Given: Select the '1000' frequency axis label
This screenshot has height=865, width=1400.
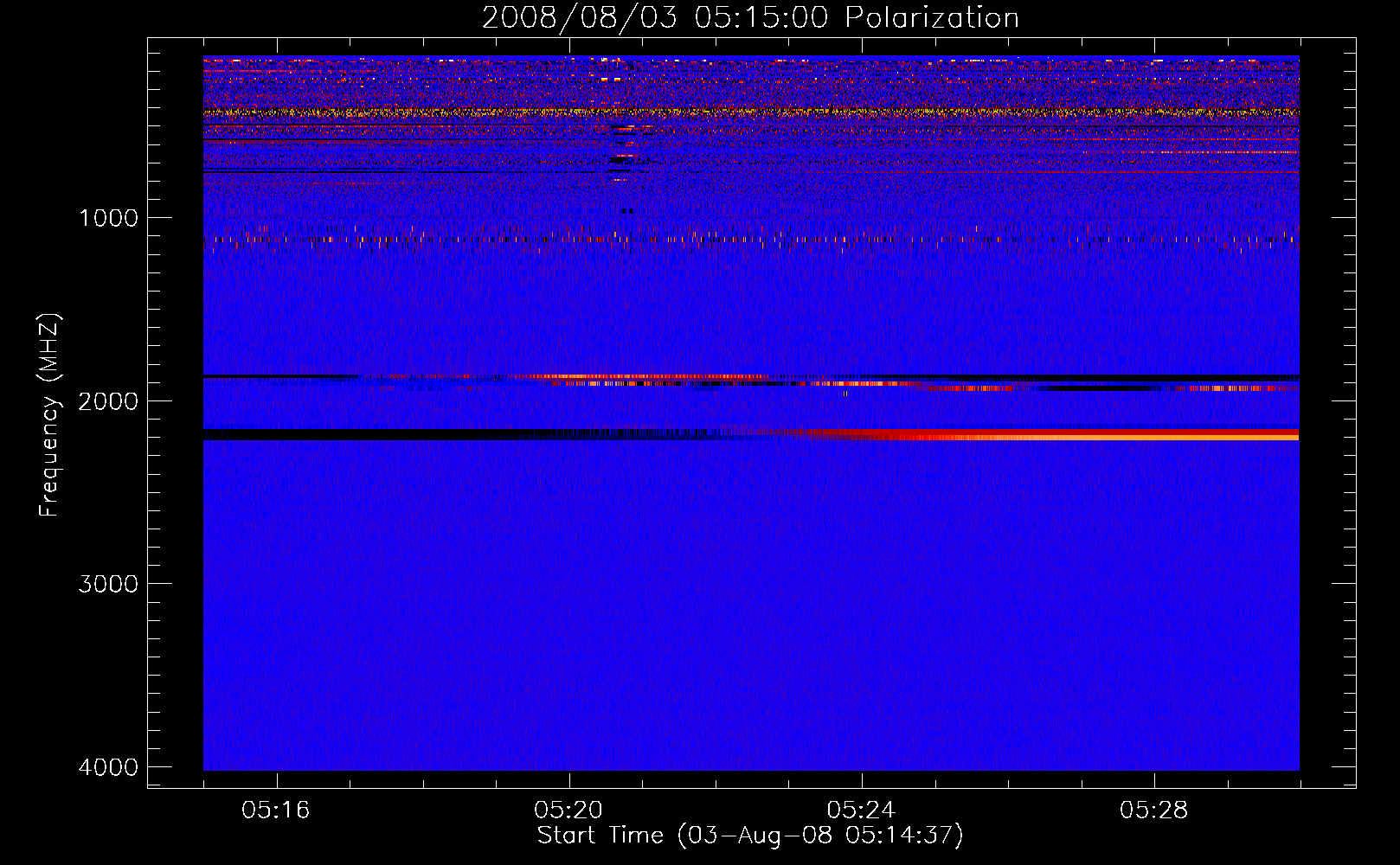Looking at the screenshot, I should tap(108, 218).
